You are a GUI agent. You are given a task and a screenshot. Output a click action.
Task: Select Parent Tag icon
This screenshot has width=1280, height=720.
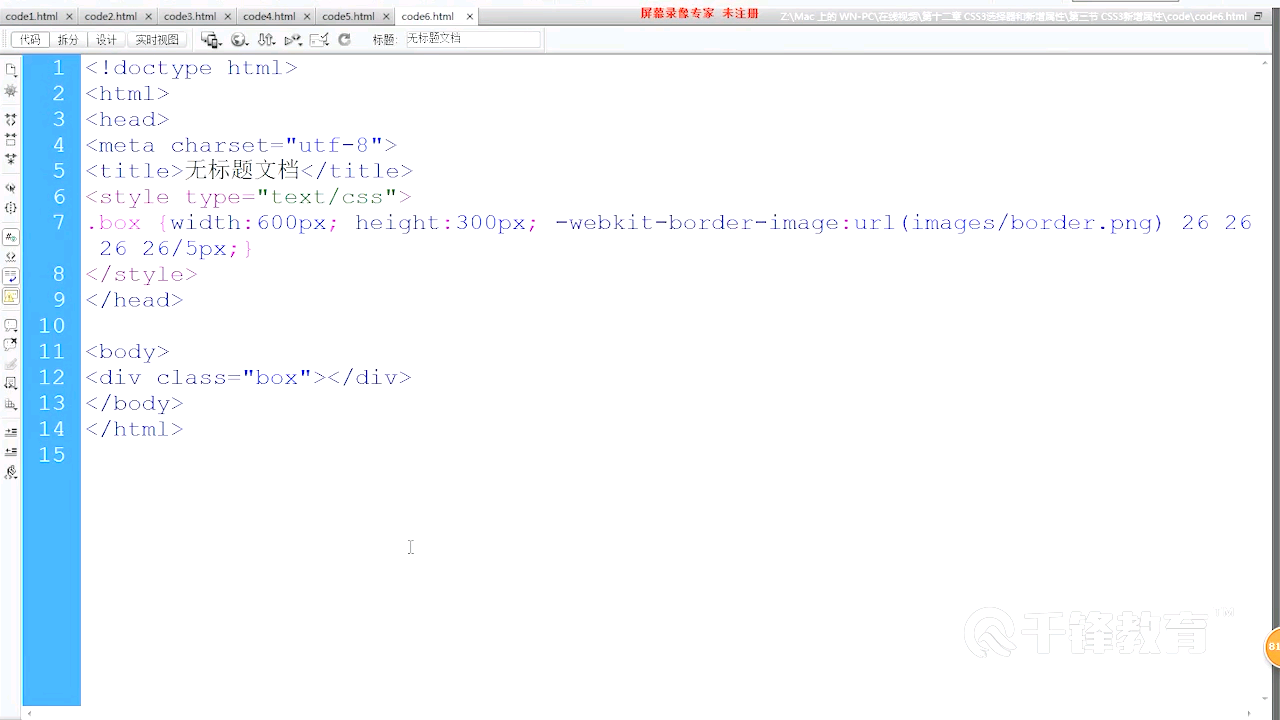point(11,188)
